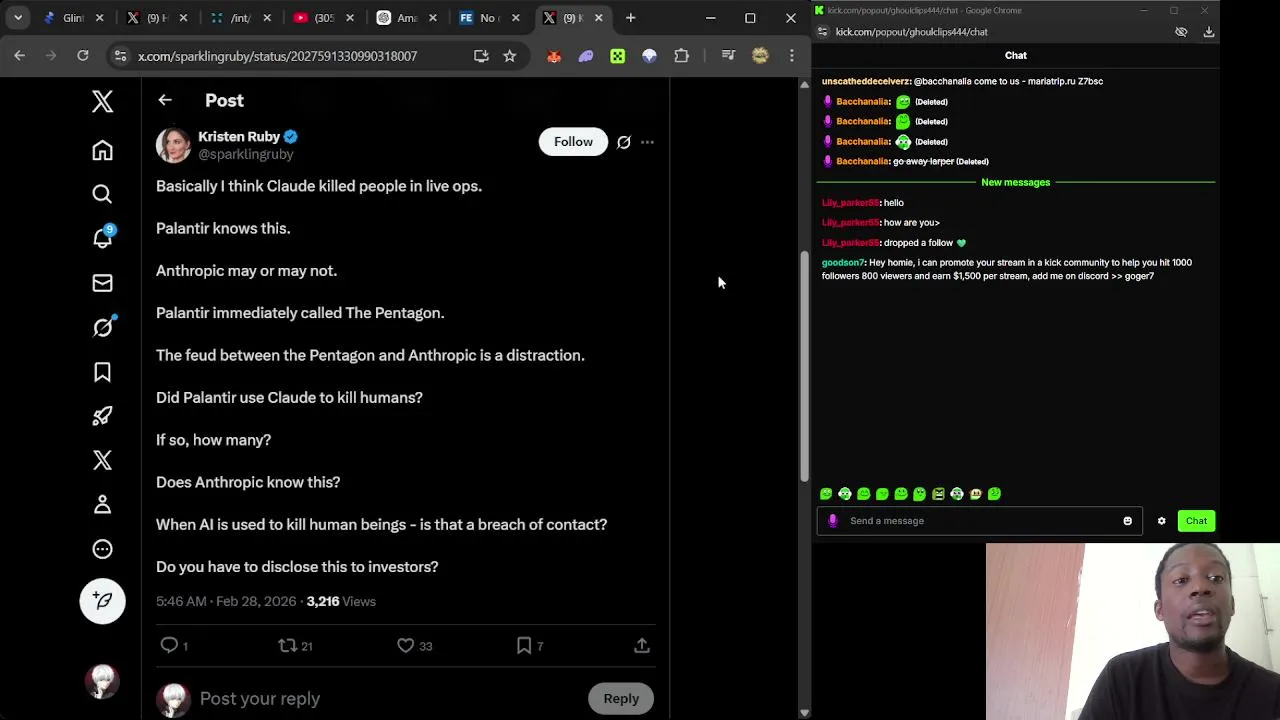Open post's three-dot more menu
The image size is (1280, 720).
647,142
